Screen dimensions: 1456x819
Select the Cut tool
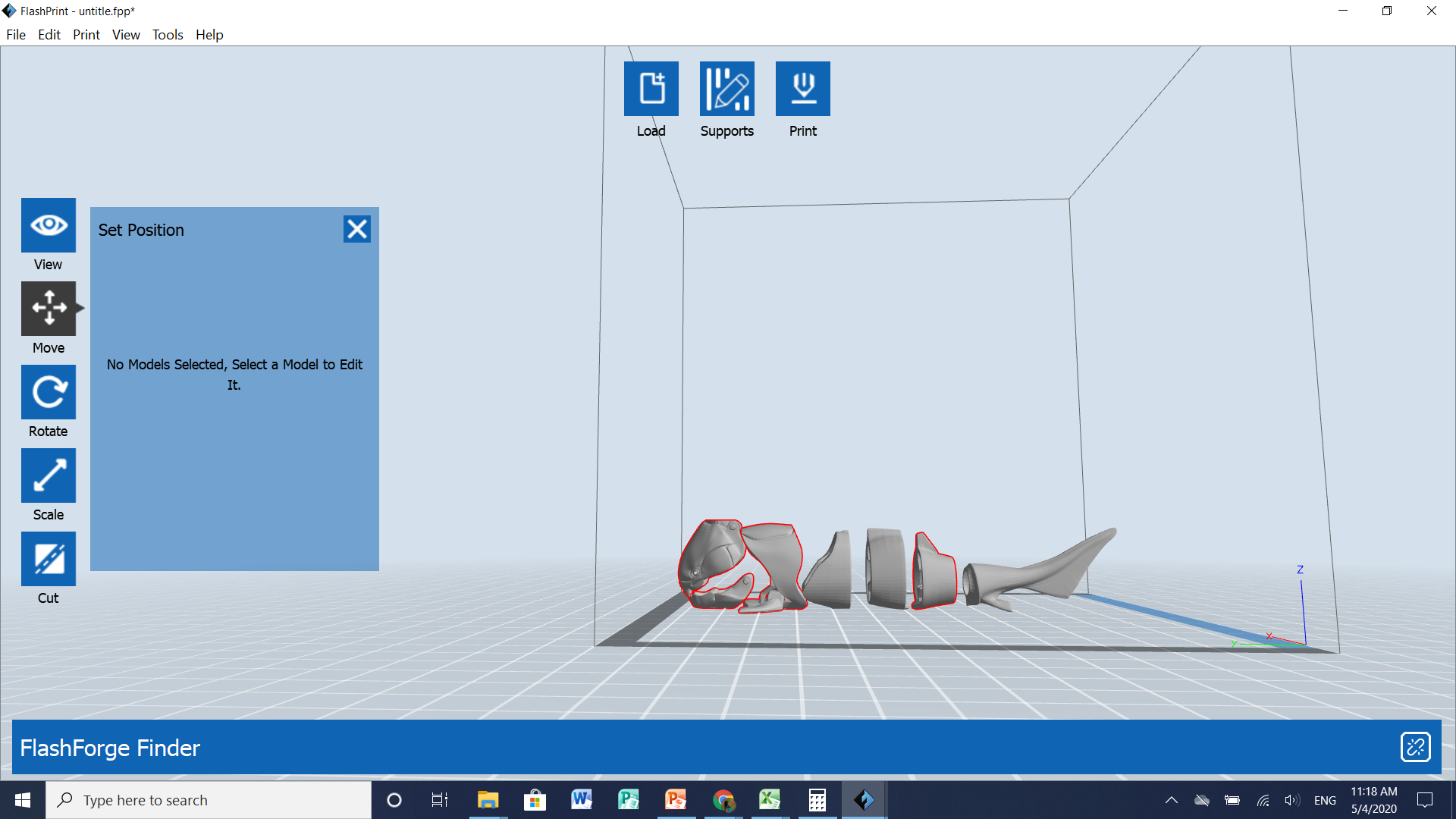[x=49, y=559]
